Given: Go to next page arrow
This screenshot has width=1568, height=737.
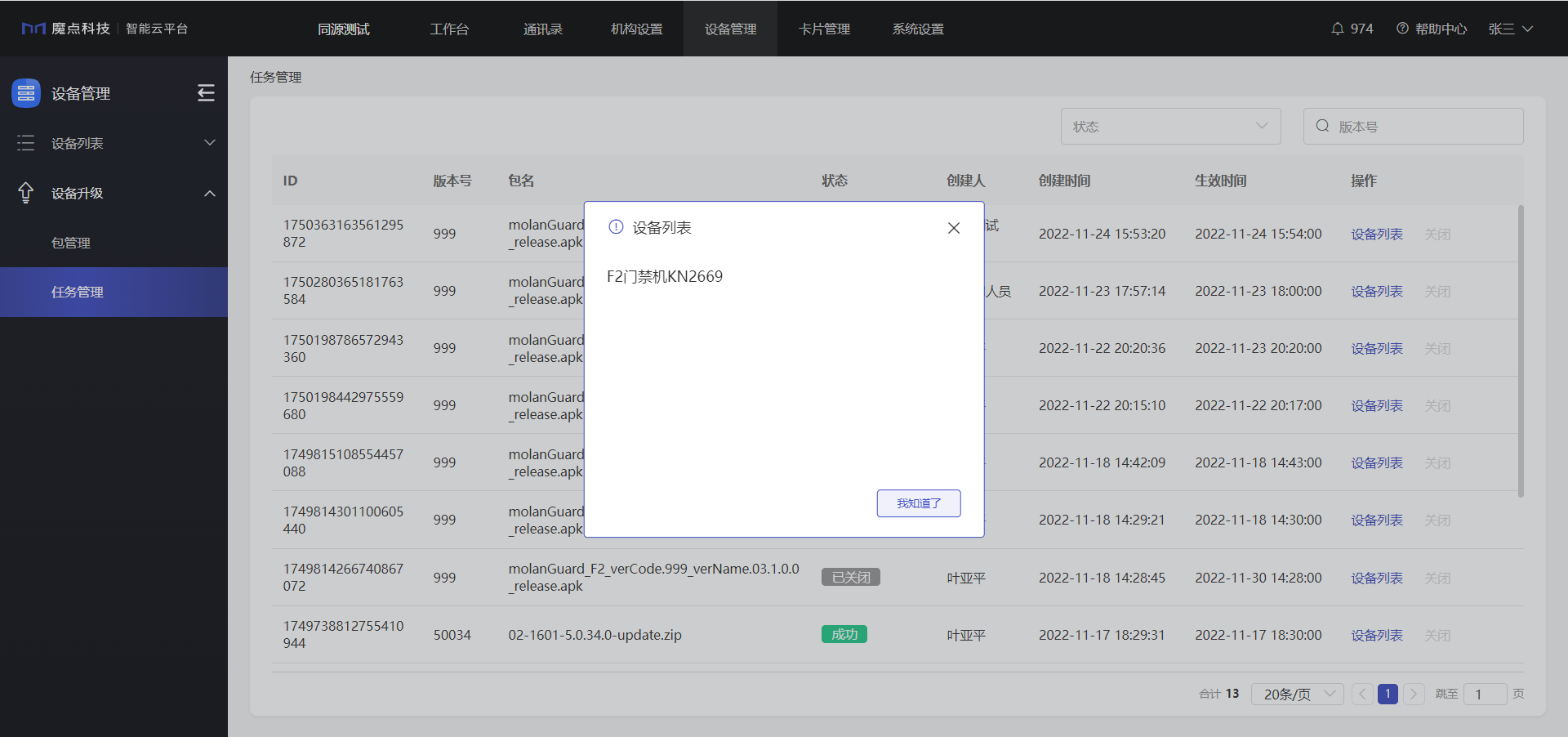Looking at the screenshot, I should [x=1414, y=694].
